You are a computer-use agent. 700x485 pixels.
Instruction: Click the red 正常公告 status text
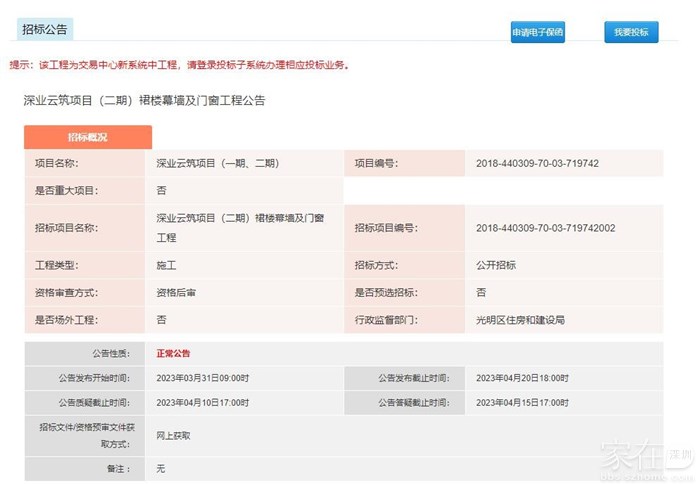(x=173, y=353)
